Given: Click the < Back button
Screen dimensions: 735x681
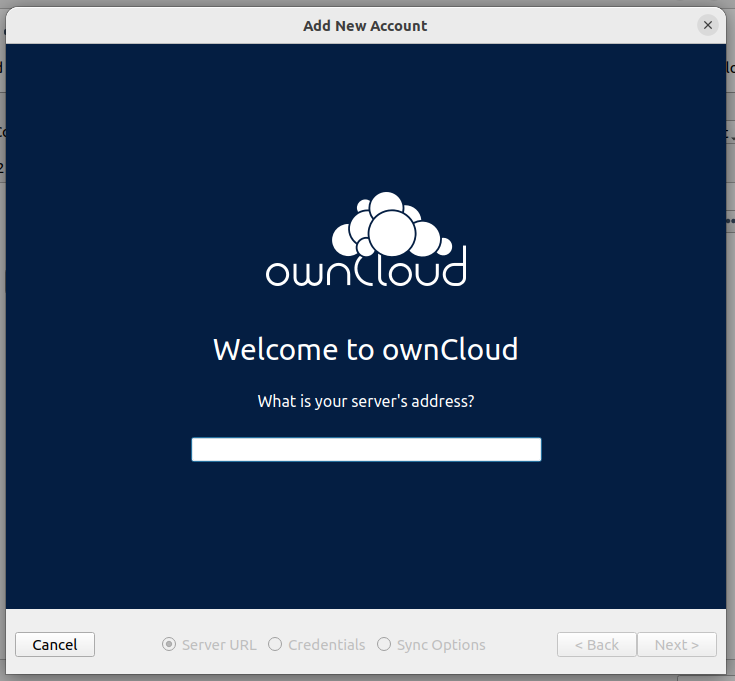Looking at the screenshot, I should 597,644.
